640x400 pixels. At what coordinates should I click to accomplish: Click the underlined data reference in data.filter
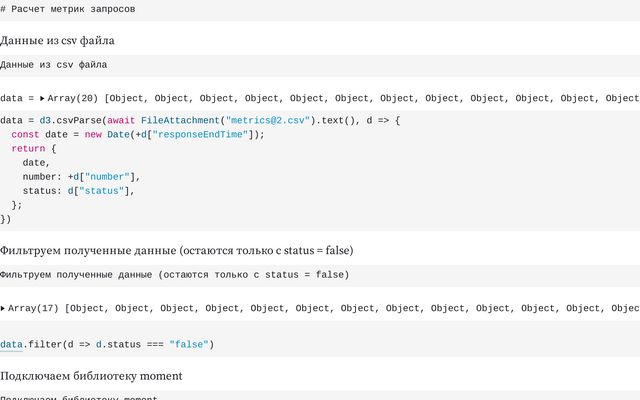(x=11, y=345)
